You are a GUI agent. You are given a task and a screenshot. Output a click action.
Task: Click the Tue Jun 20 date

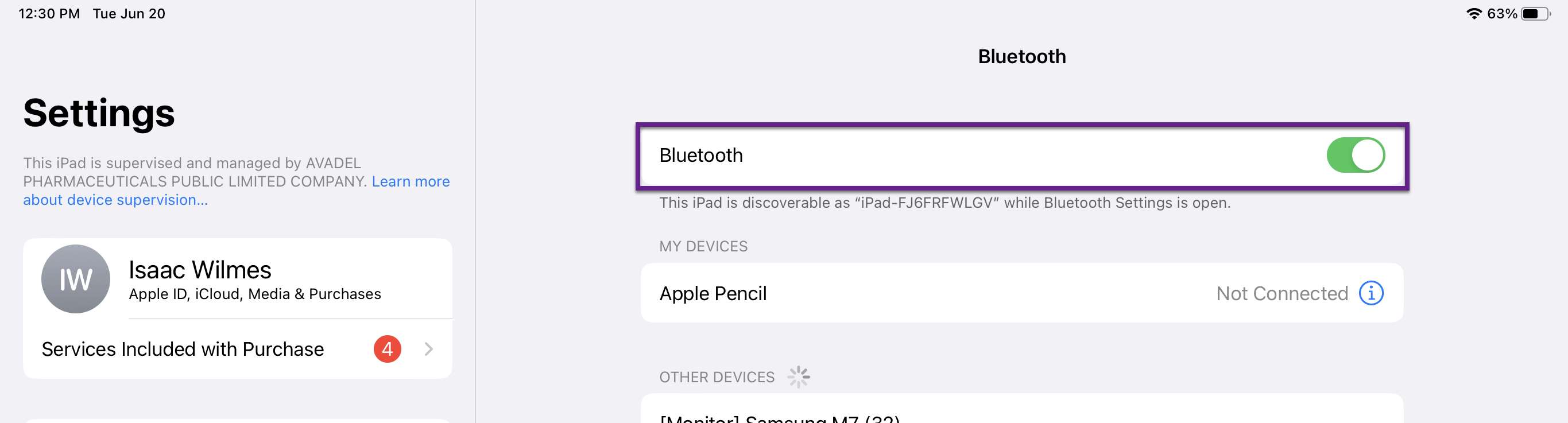[129, 13]
